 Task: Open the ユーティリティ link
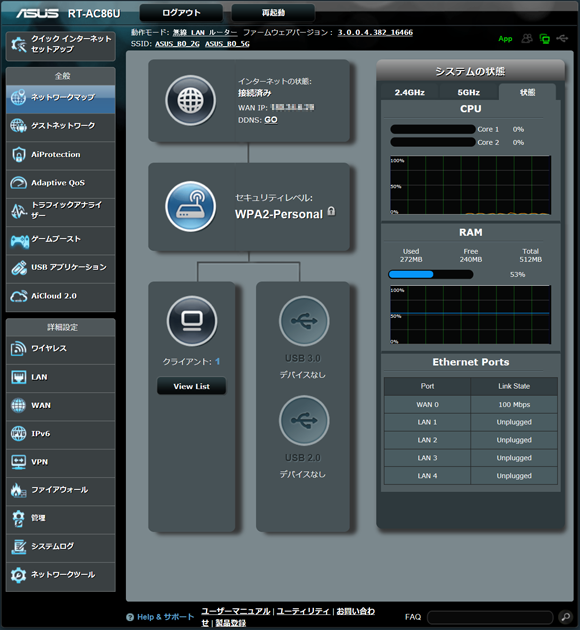[303, 611]
